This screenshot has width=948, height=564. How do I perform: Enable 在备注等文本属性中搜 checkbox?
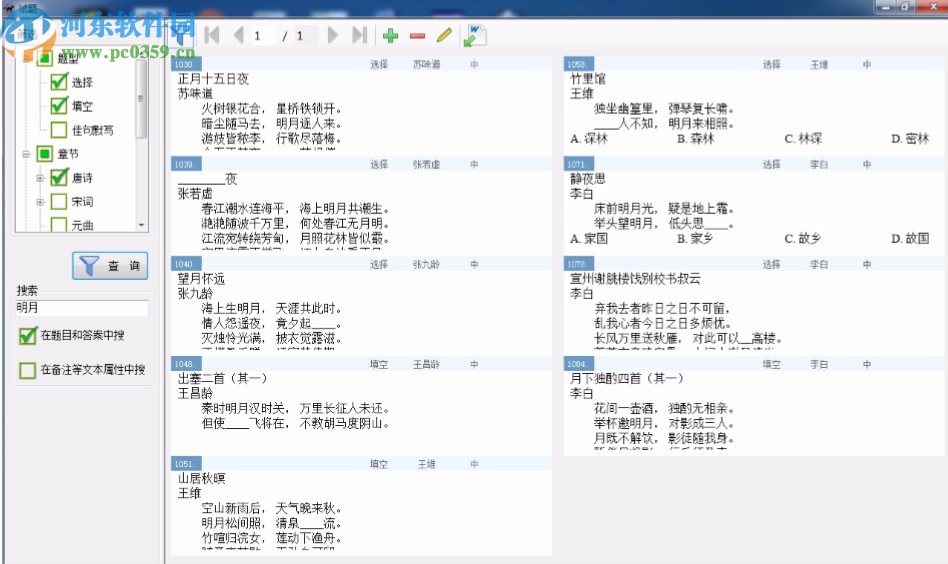click(x=28, y=370)
